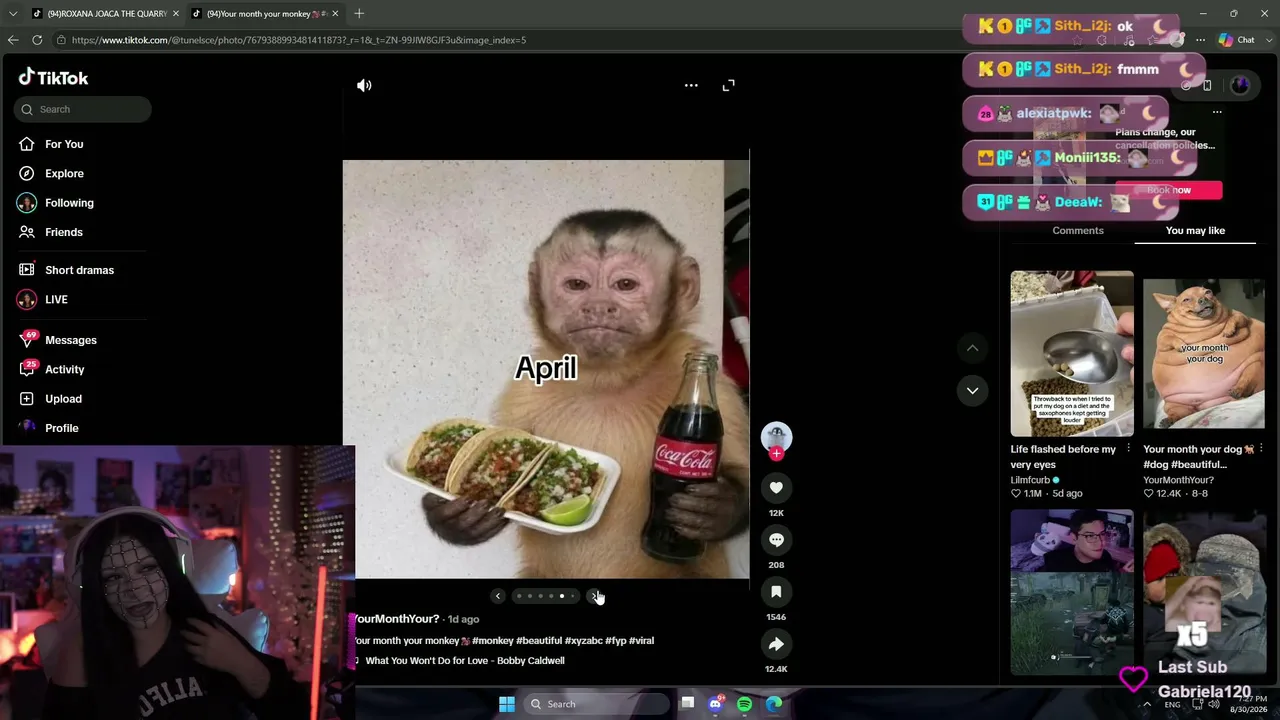Open the post's more options menu
The image size is (1280, 720).
[x=691, y=86]
